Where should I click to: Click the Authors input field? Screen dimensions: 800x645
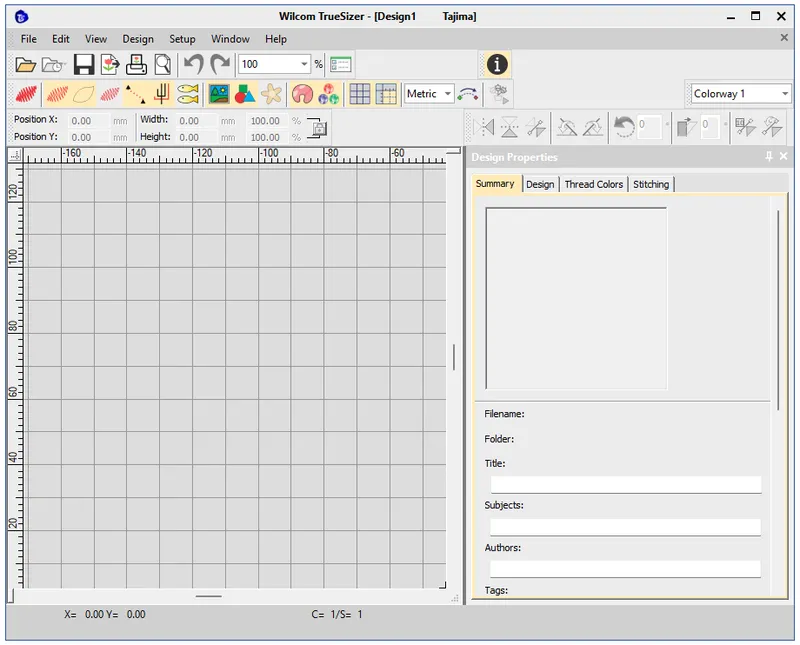point(626,569)
